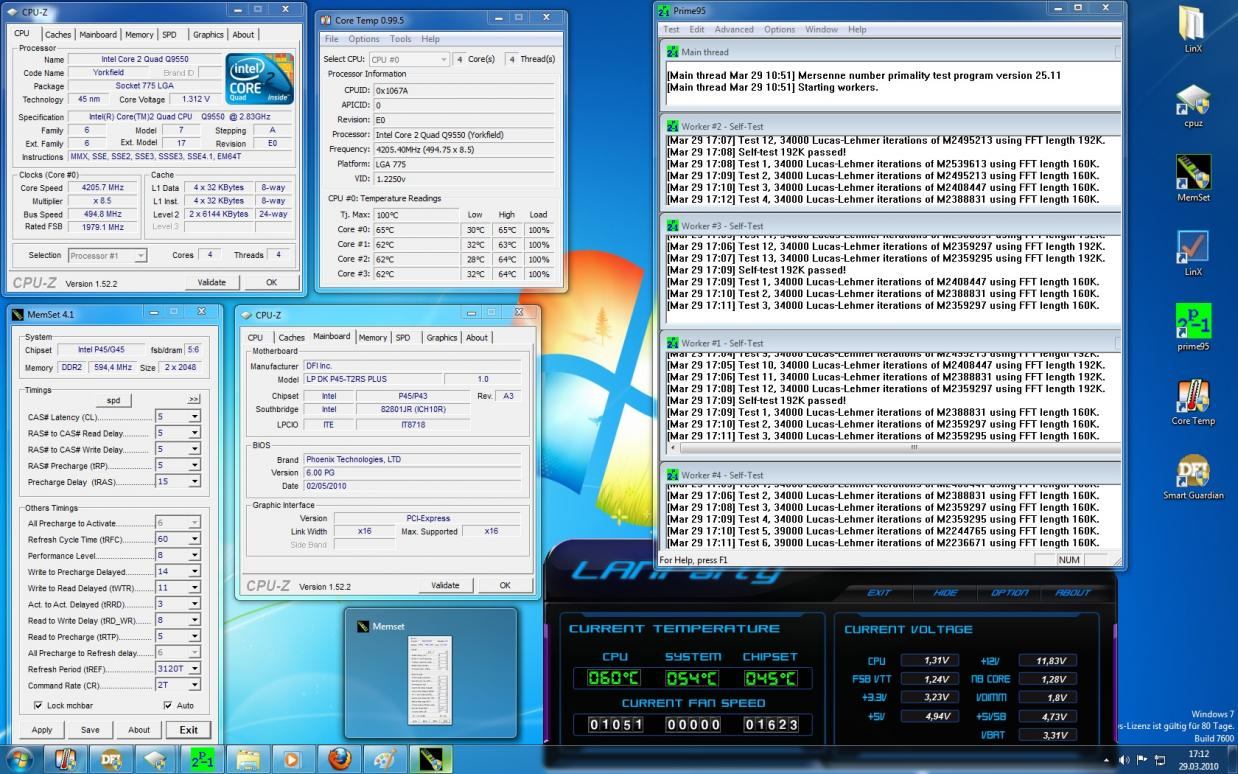Viewport: 1238px width, 774px height.
Task: Open the Memory tab in lower CPU-Z window
Action: tap(373, 337)
